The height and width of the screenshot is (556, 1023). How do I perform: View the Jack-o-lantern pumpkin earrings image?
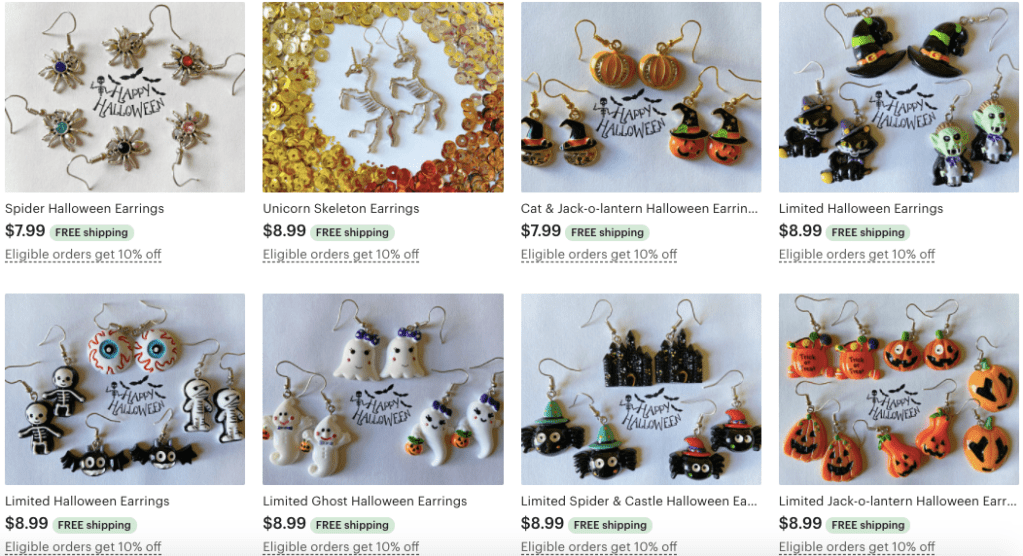click(x=898, y=389)
